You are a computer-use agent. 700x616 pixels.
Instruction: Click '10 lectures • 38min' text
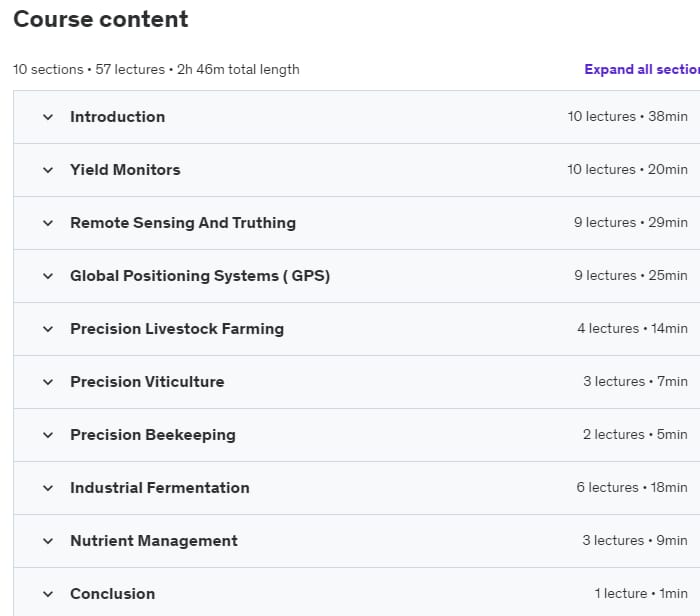pos(627,117)
